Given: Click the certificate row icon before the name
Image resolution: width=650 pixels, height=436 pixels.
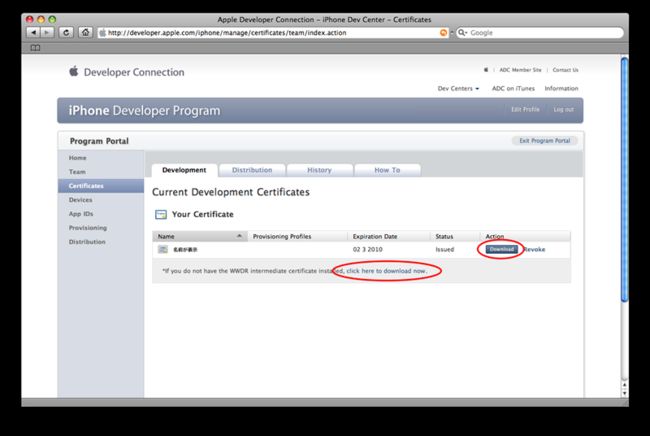Looking at the screenshot, I should pos(163,249).
